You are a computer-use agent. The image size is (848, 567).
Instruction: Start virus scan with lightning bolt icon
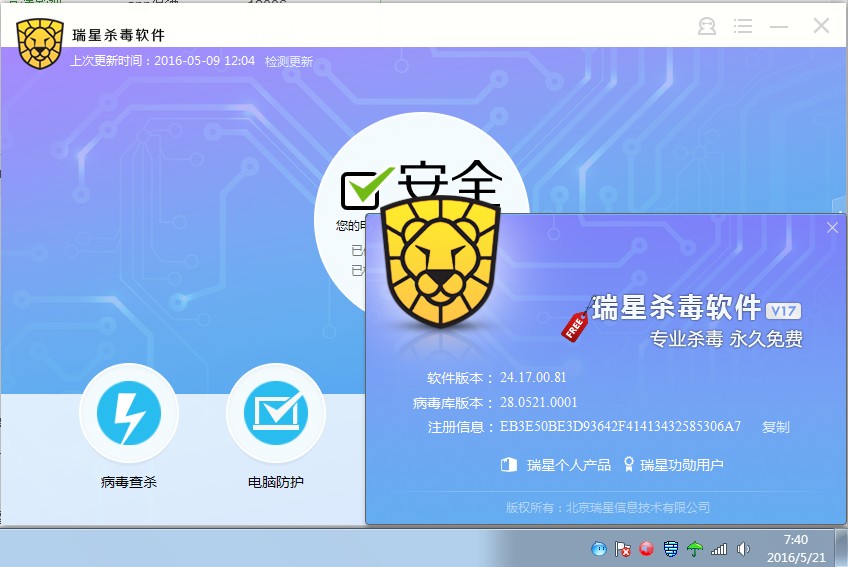point(129,413)
